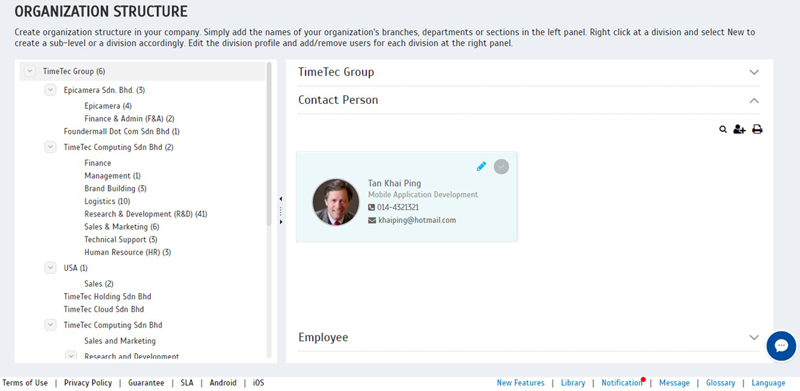The height and width of the screenshot is (391, 800).
Task: Collapse the Epicamera Sdn. Bhd. node
Action: (x=50, y=90)
